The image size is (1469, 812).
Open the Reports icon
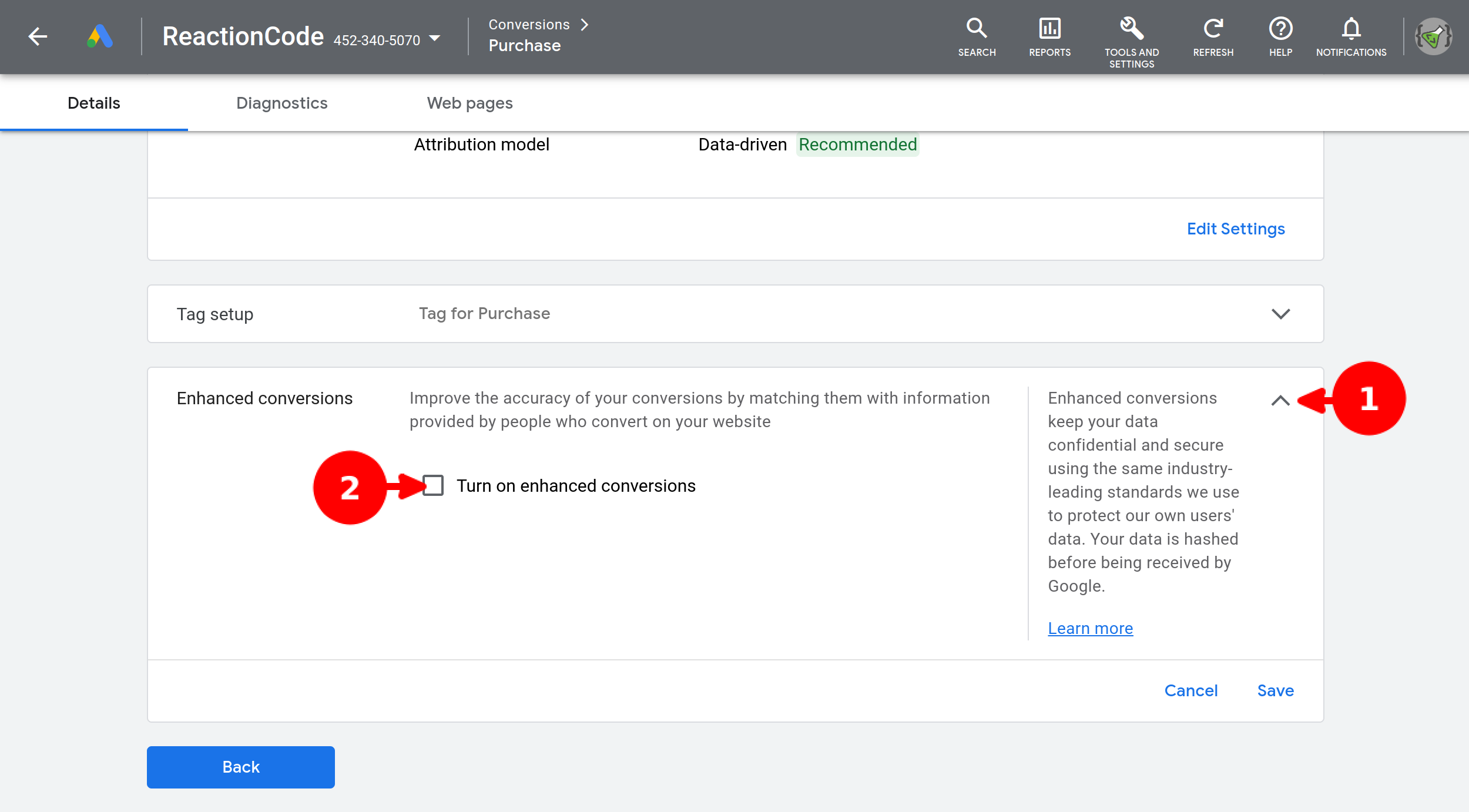point(1049,36)
